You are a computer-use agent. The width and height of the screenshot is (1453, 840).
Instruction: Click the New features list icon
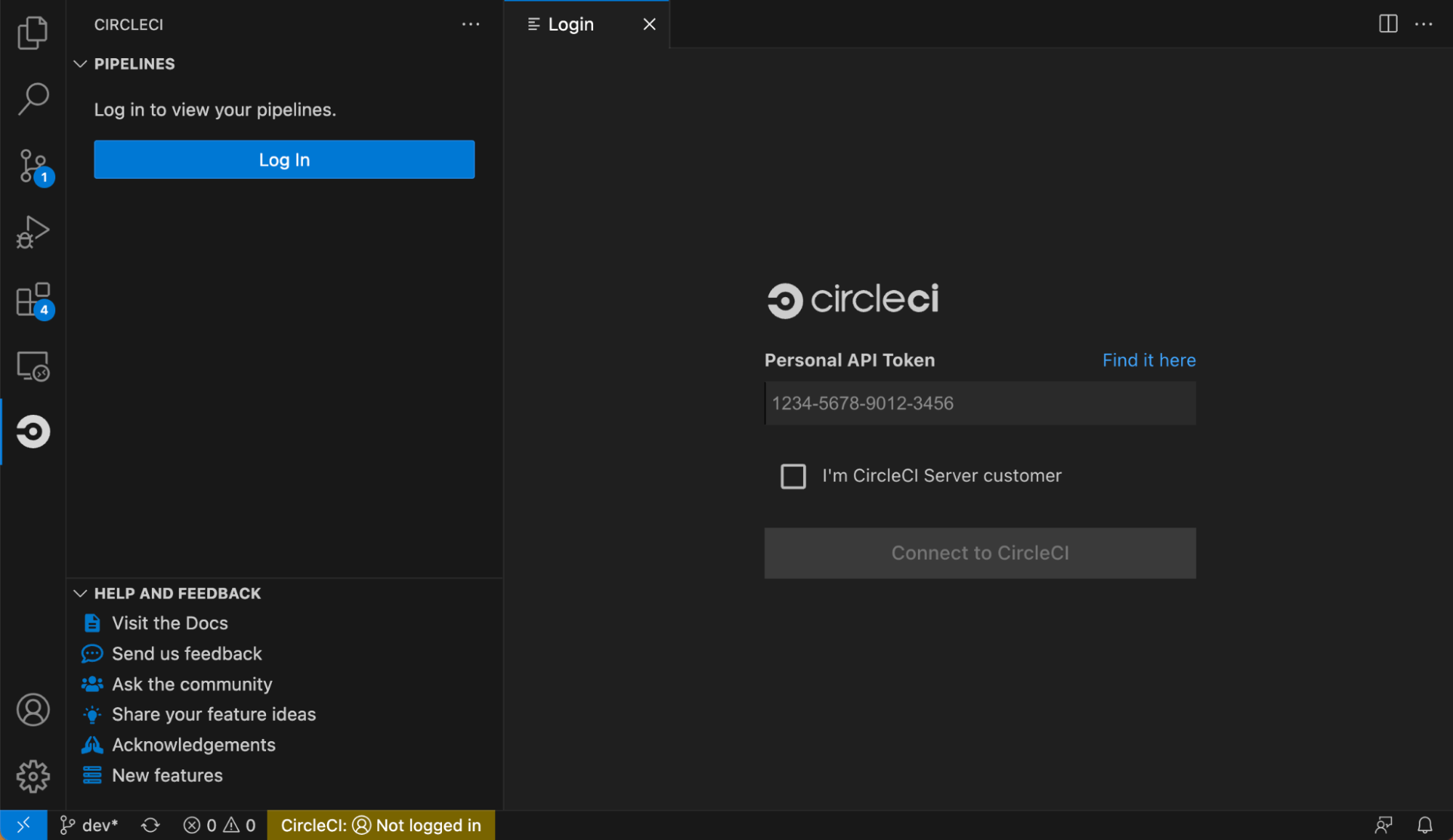pos(92,775)
